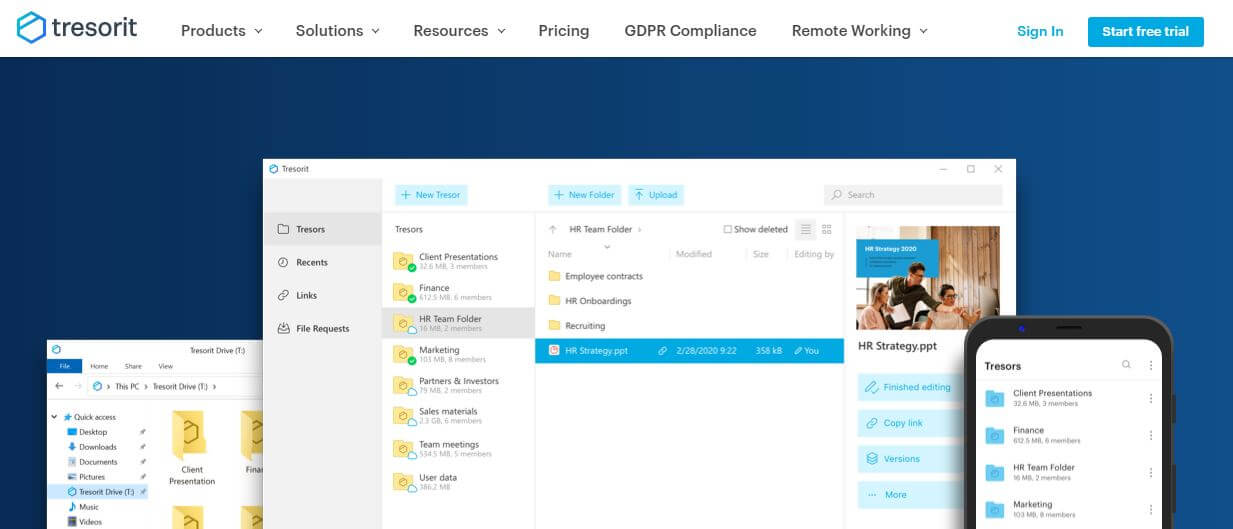
Task: Tap the phone's header three-dot menu
Action: pyautogui.click(x=1151, y=366)
